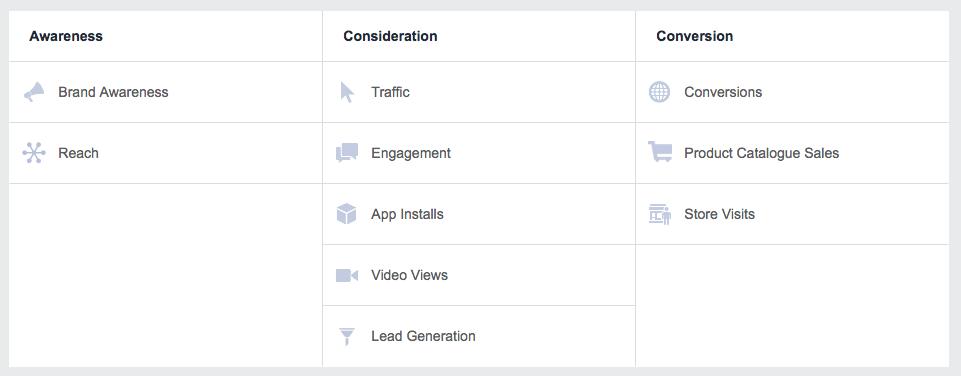
Task: Choose the Reach objective label
Action: [x=78, y=153]
